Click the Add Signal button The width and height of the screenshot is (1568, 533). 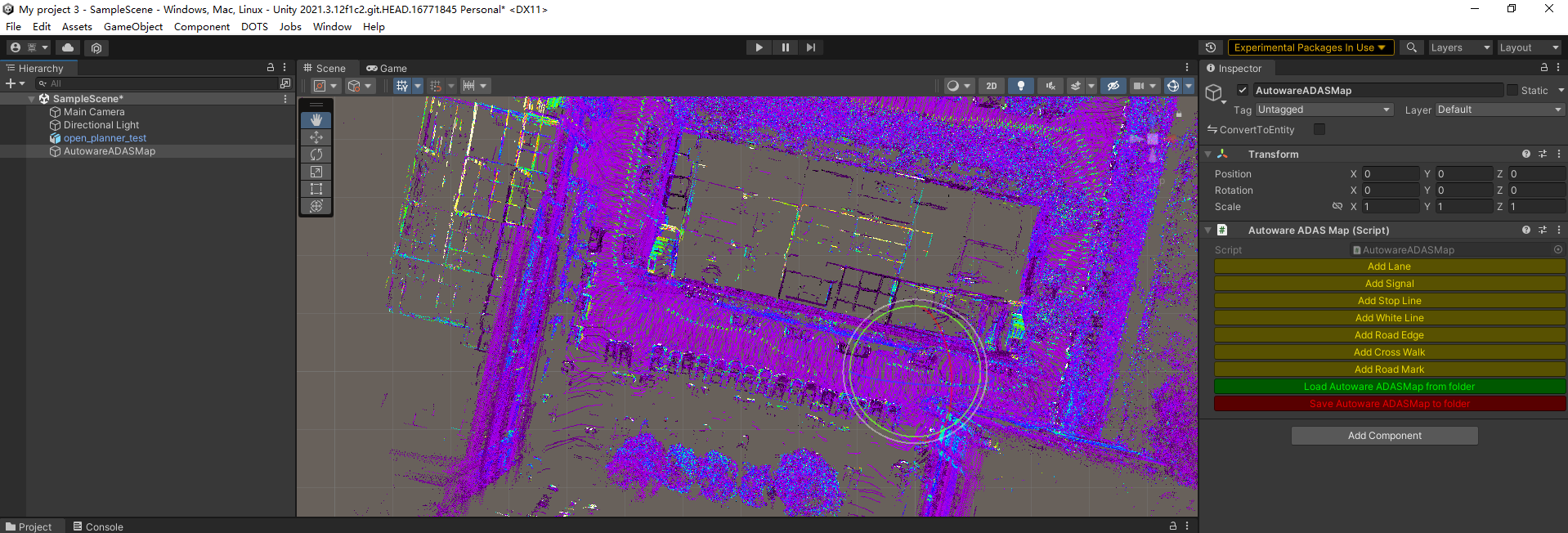1389,284
